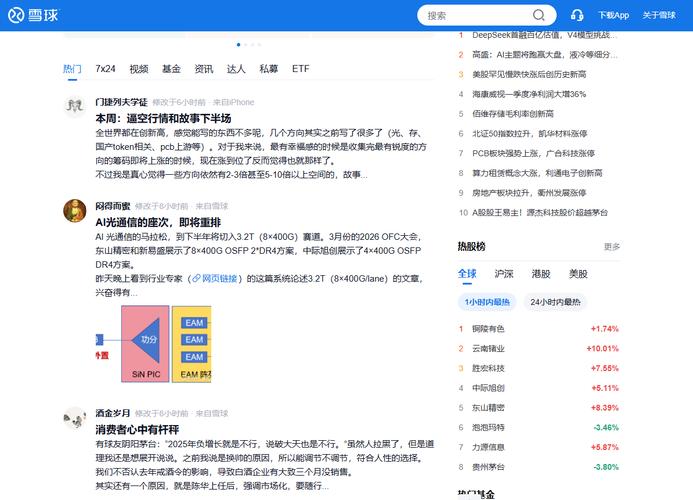Click the search magnifier icon
693x500 pixels.
pos(538,15)
